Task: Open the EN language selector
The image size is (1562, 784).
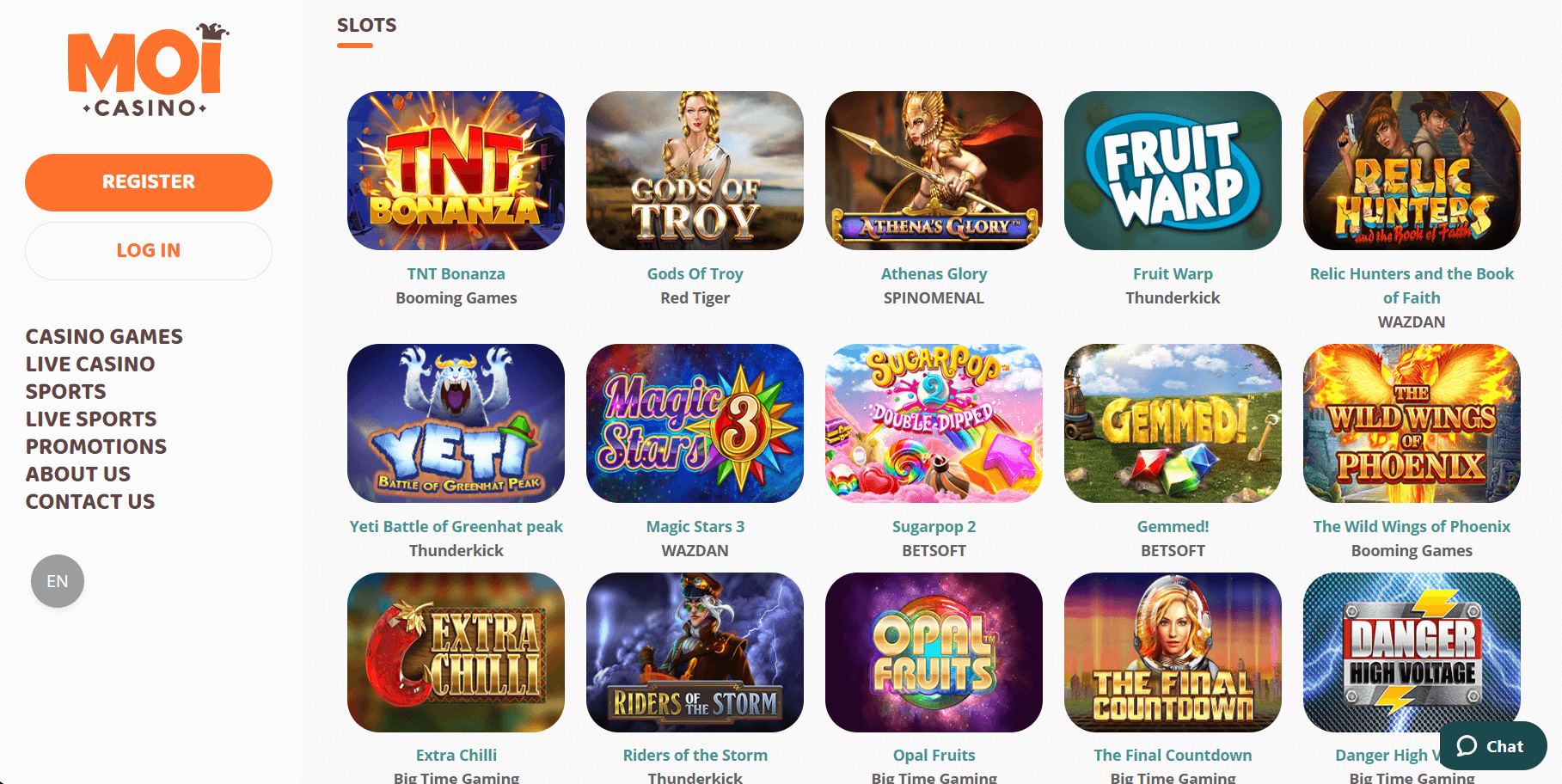Action: [58, 581]
